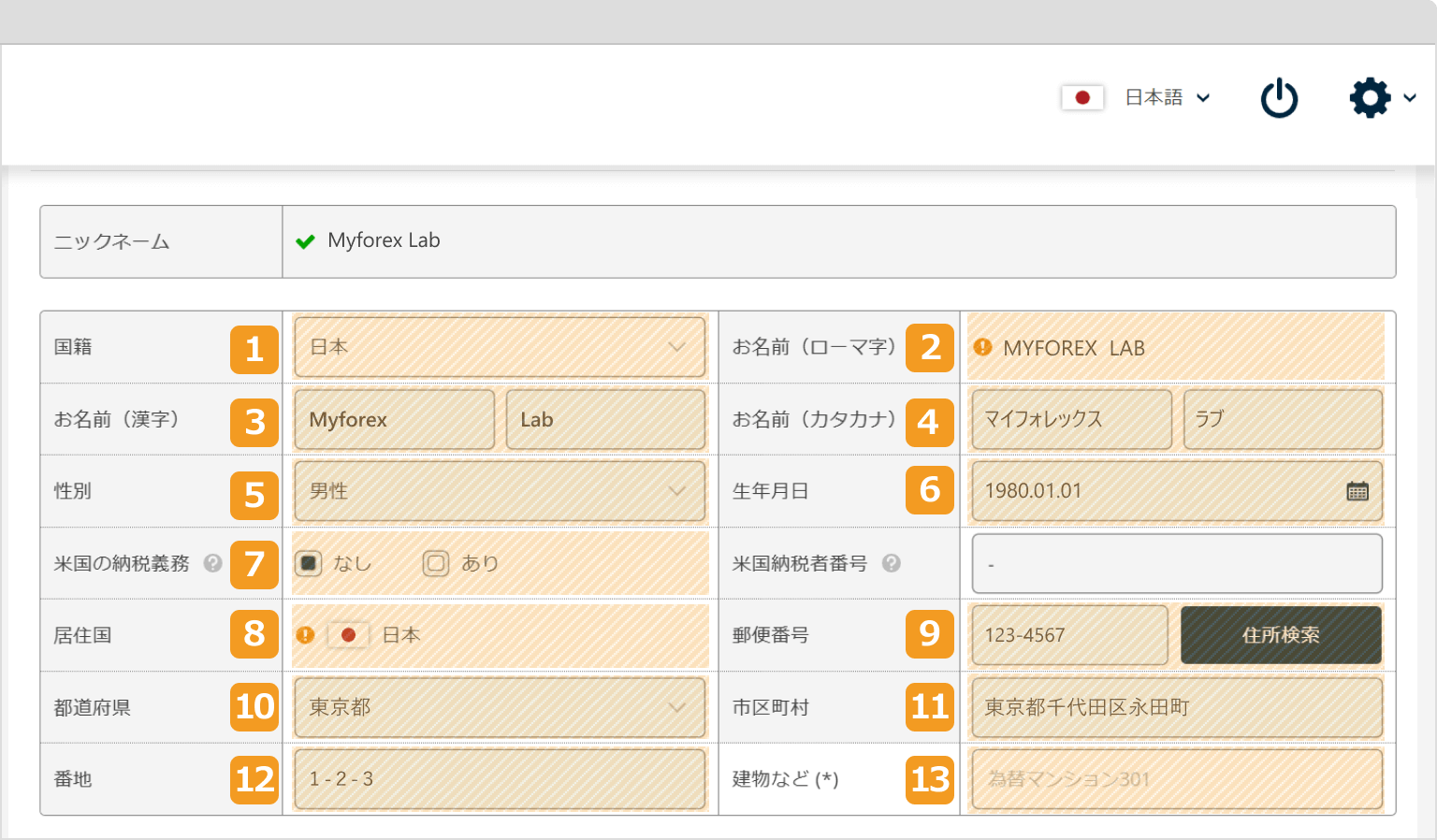This screenshot has height=840, width=1437.
Task: Click help icon beside 米国の納税義務
Action: tap(213, 563)
